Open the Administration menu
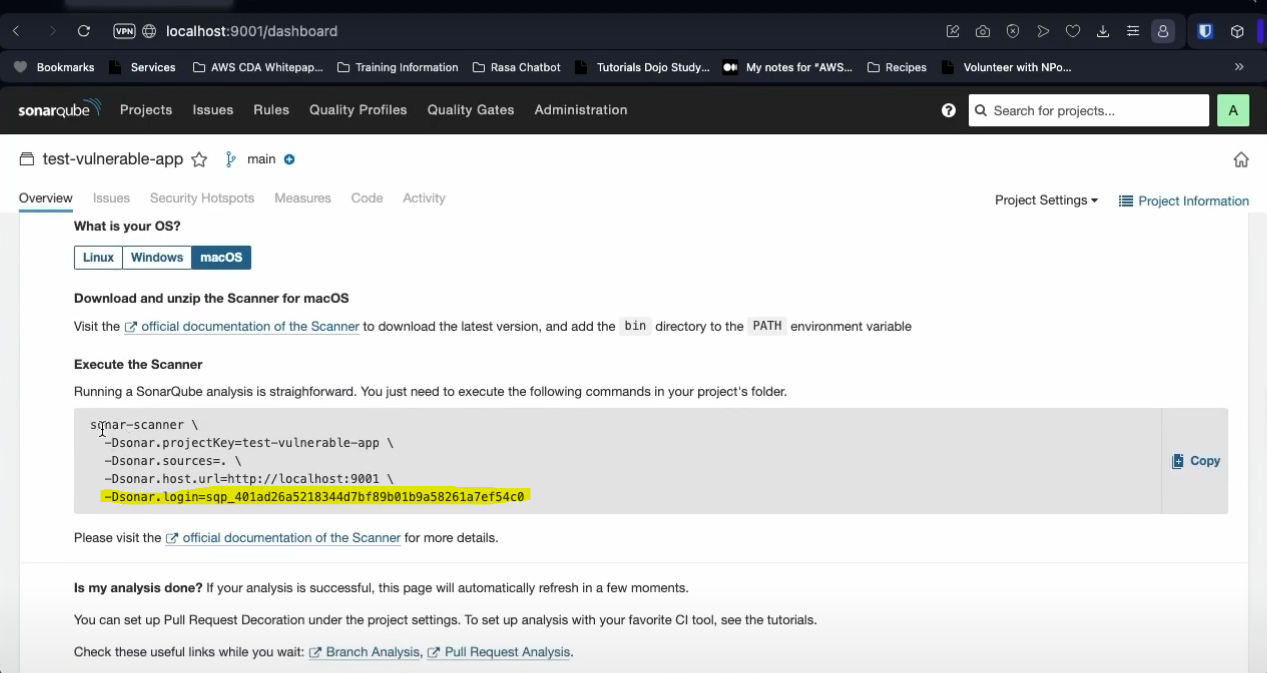 (580, 110)
